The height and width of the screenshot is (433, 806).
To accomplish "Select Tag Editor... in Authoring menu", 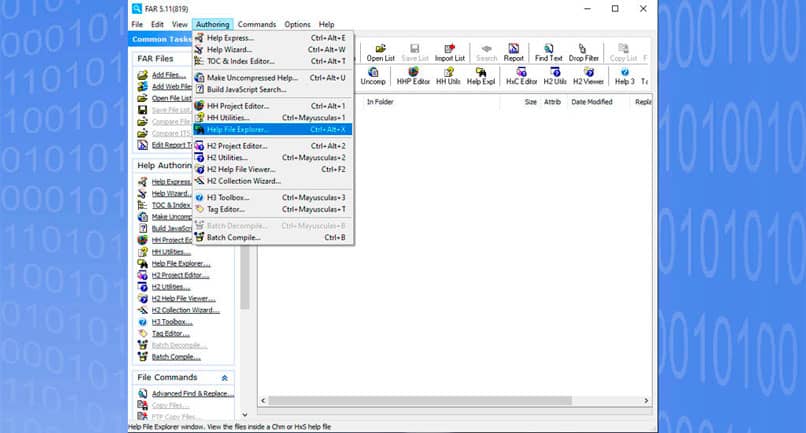I will point(272,209).
